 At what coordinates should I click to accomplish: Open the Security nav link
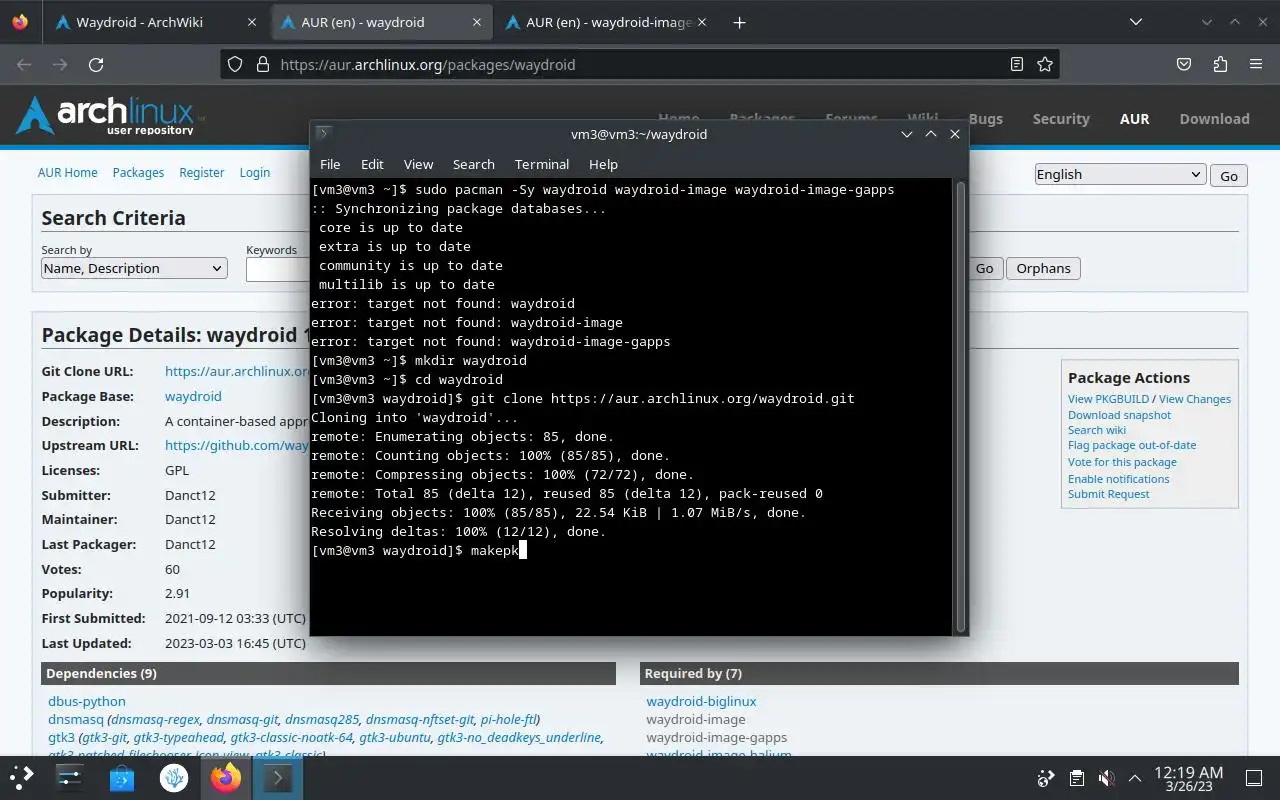point(1061,118)
